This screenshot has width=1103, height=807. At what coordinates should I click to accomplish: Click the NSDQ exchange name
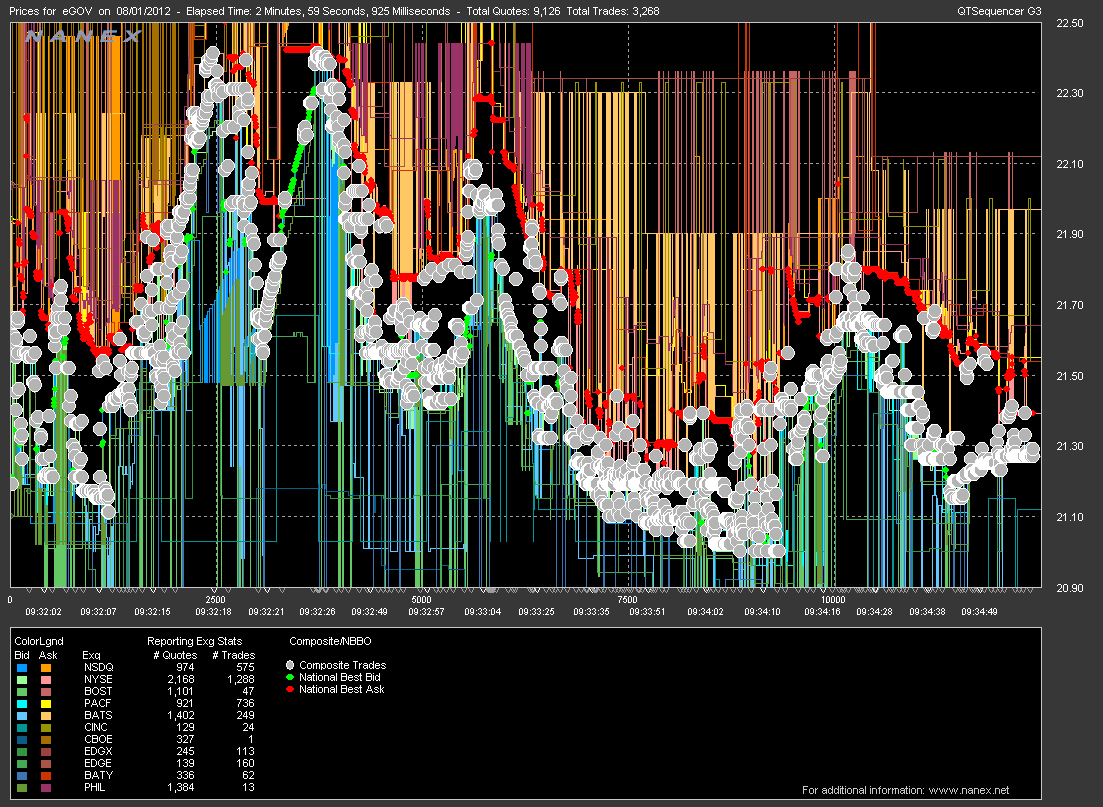click(x=98, y=667)
